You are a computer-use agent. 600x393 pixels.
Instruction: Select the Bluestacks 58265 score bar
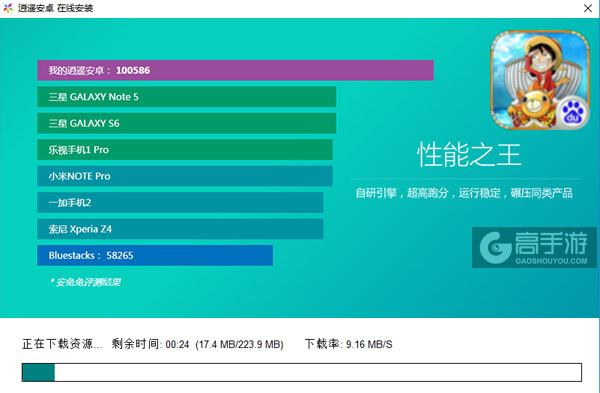tap(155, 255)
